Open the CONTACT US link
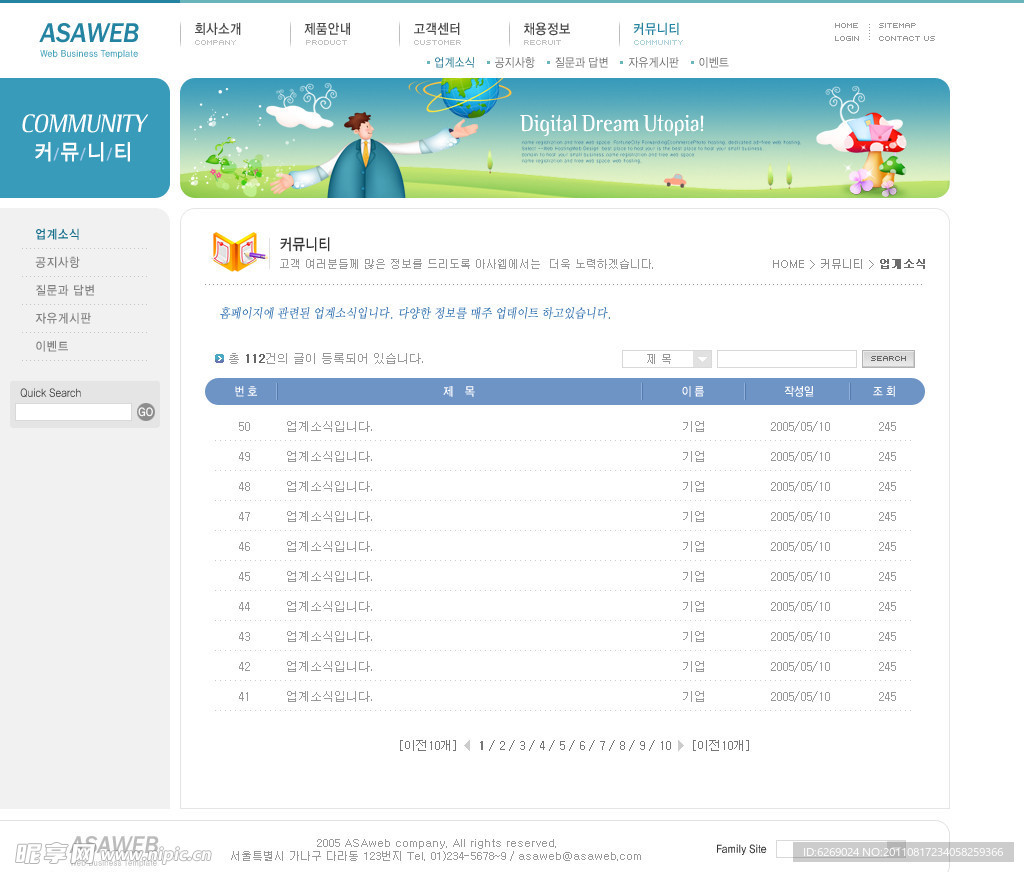Image resolution: width=1024 pixels, height=872 pixels. pyautogui.click(x=906, y=39)
